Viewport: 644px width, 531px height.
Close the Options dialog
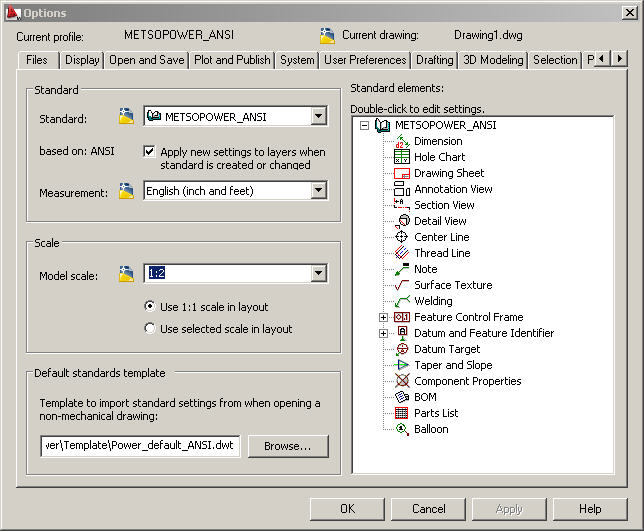(x=630, y=13)
